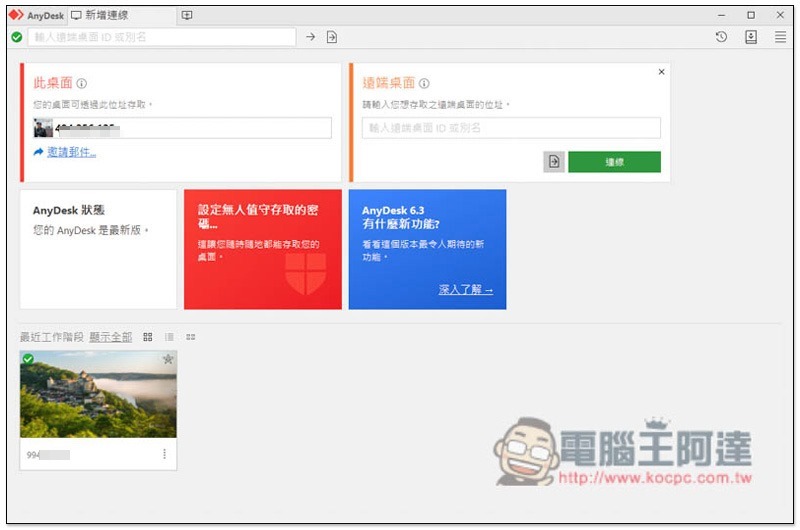
Task: Click the connect arrow beside the address bar
Action: (311, 37)
